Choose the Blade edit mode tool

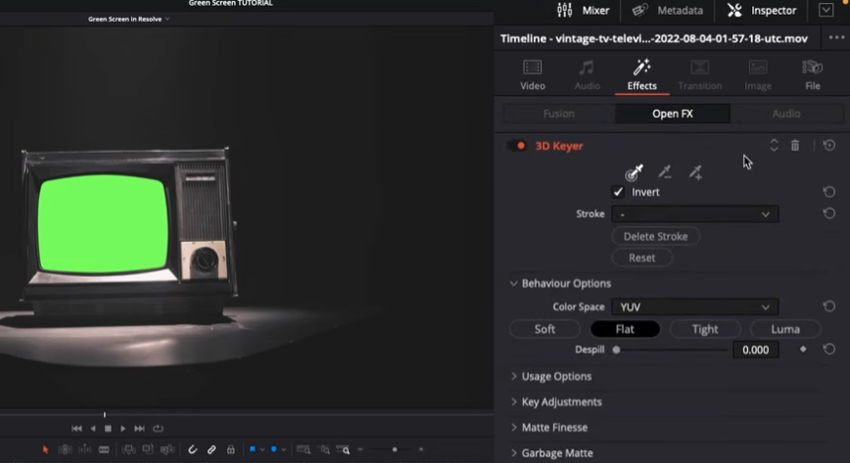tap(104, 449)
